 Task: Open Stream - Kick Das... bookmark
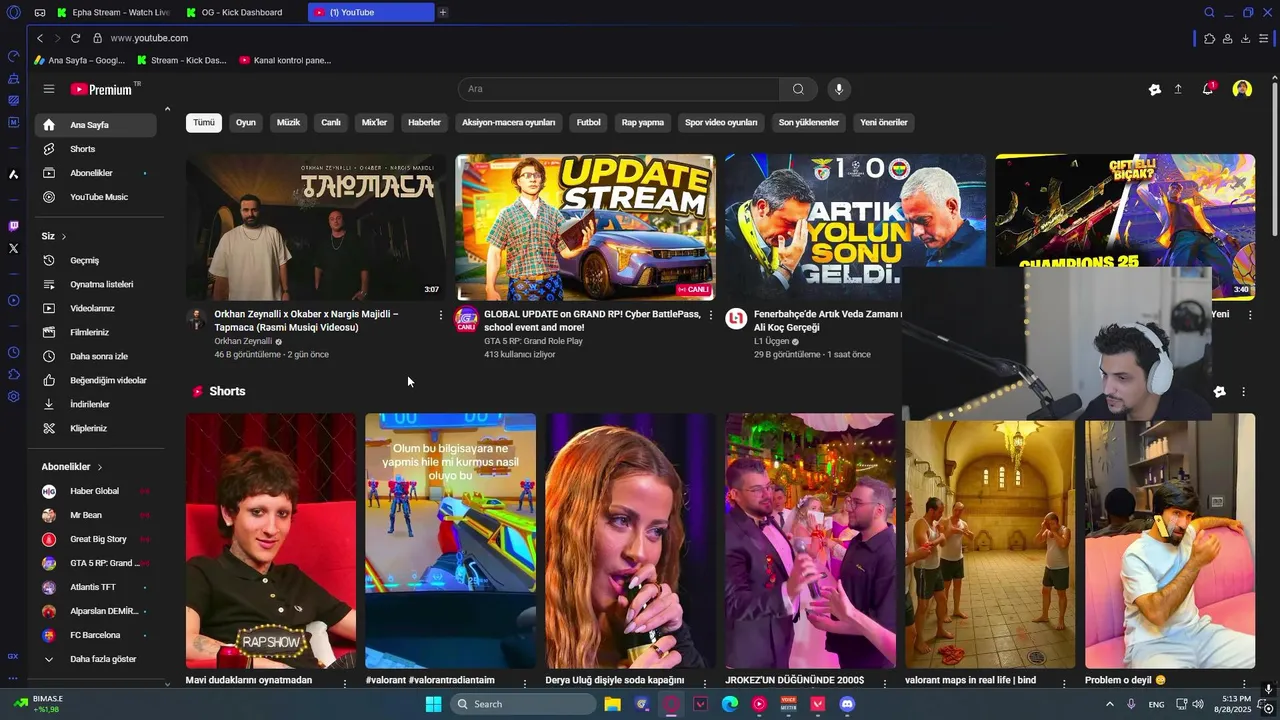(x=181, y=60)
